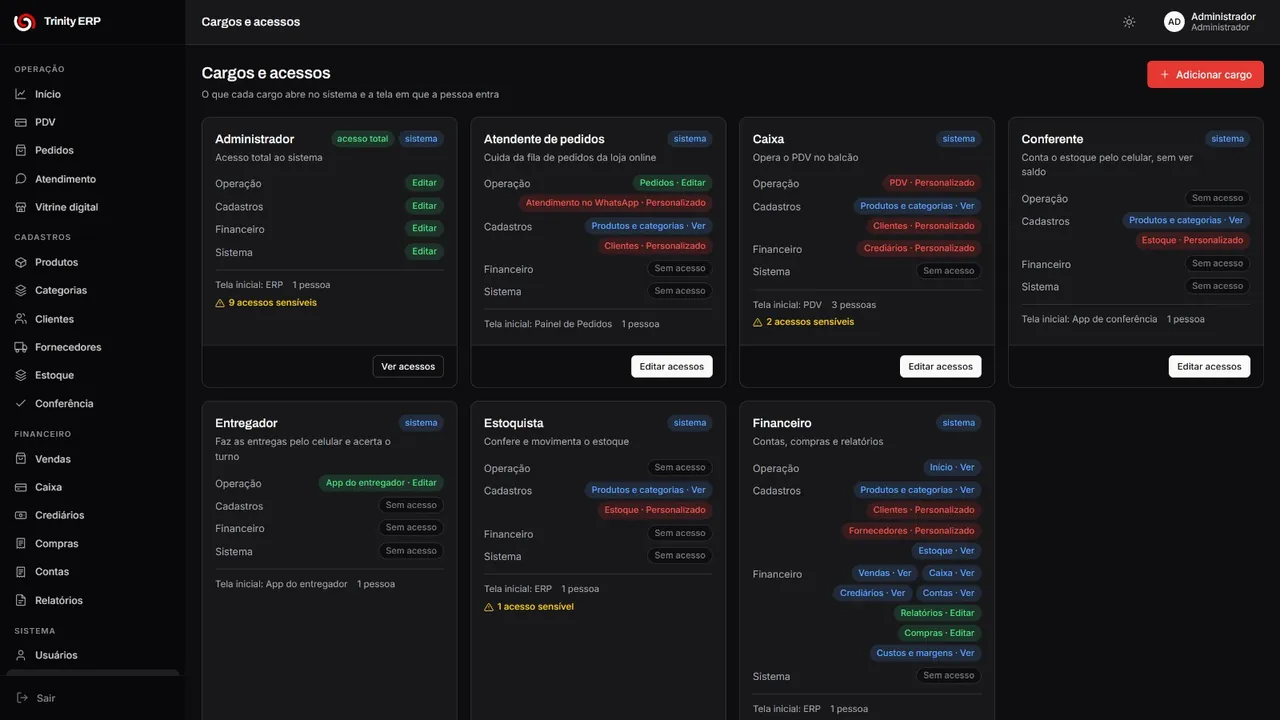Viewport: 1280px width, 720px height.
Task: Click the Fornecedores truck icon
Action: coord(21,347)
